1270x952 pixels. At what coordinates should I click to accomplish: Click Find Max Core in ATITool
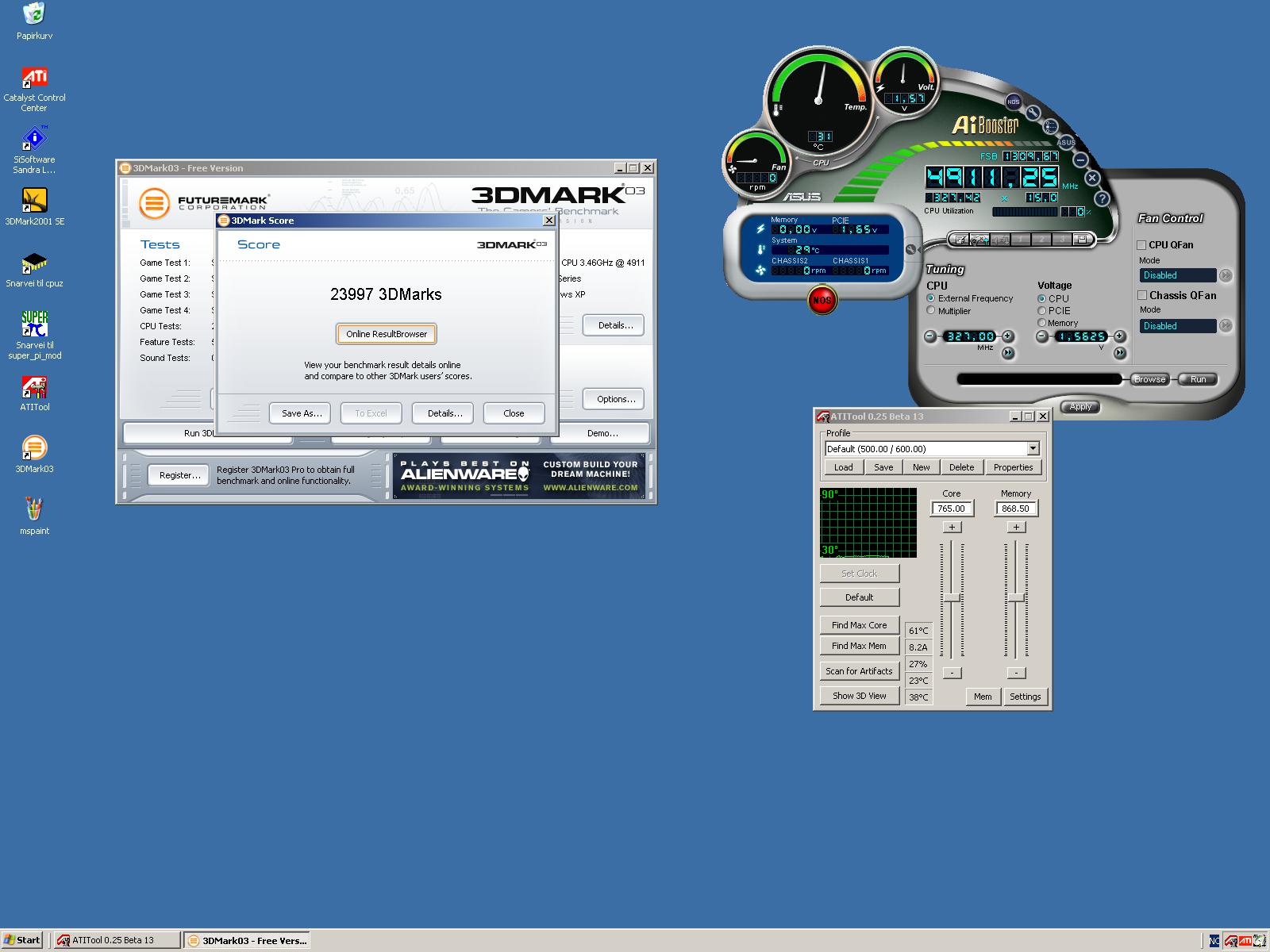[x=859, y=625]
